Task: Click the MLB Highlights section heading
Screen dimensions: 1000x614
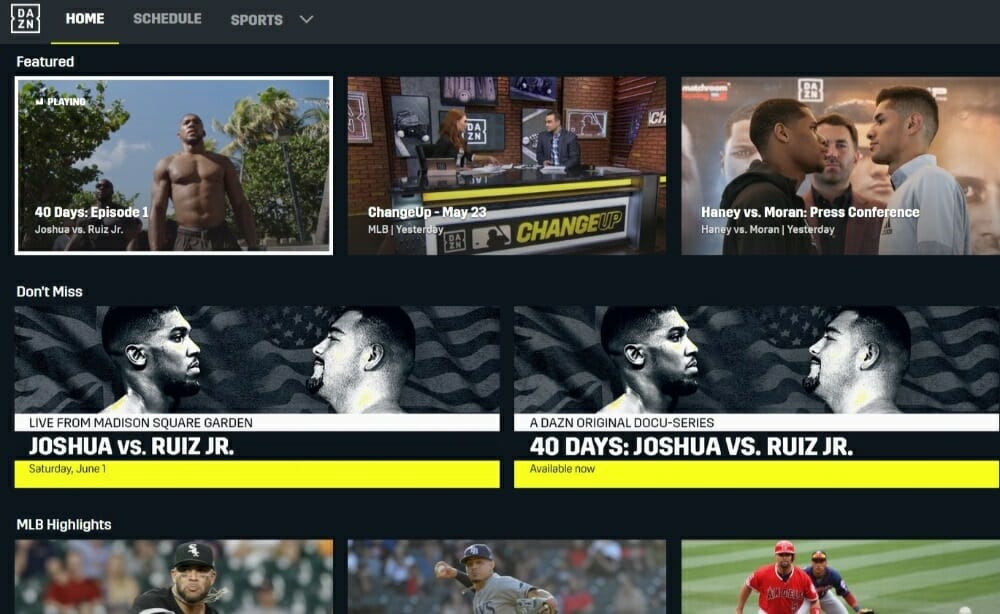Action: coord(64,525)
